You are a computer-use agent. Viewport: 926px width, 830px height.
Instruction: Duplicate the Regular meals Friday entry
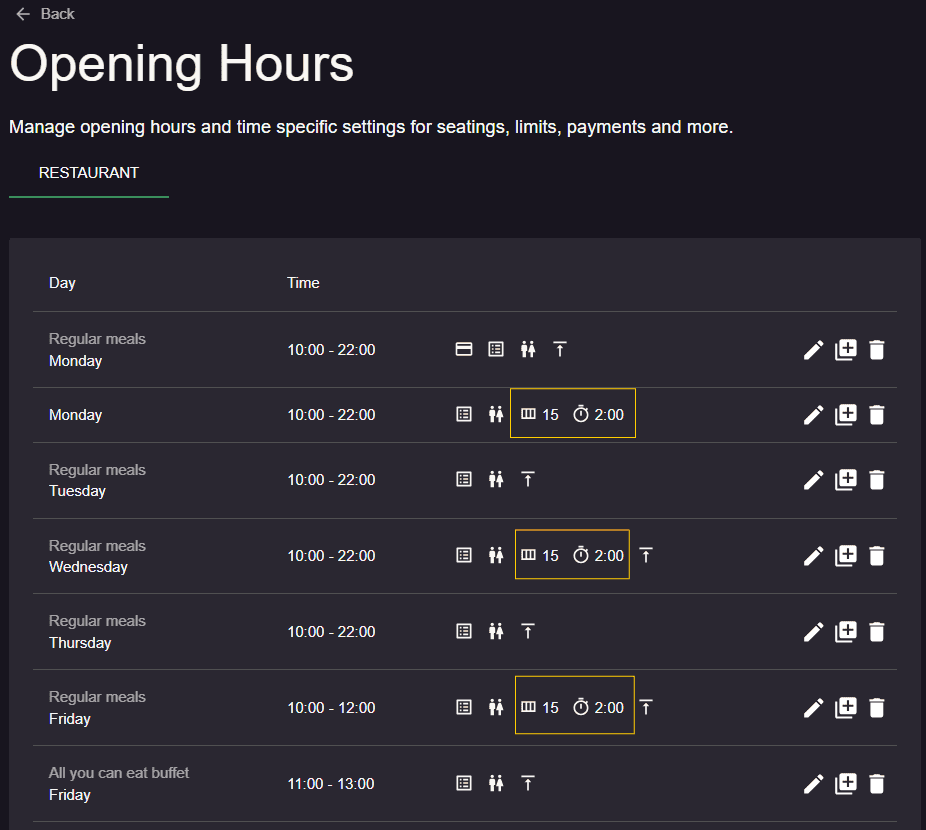point(846,708)
